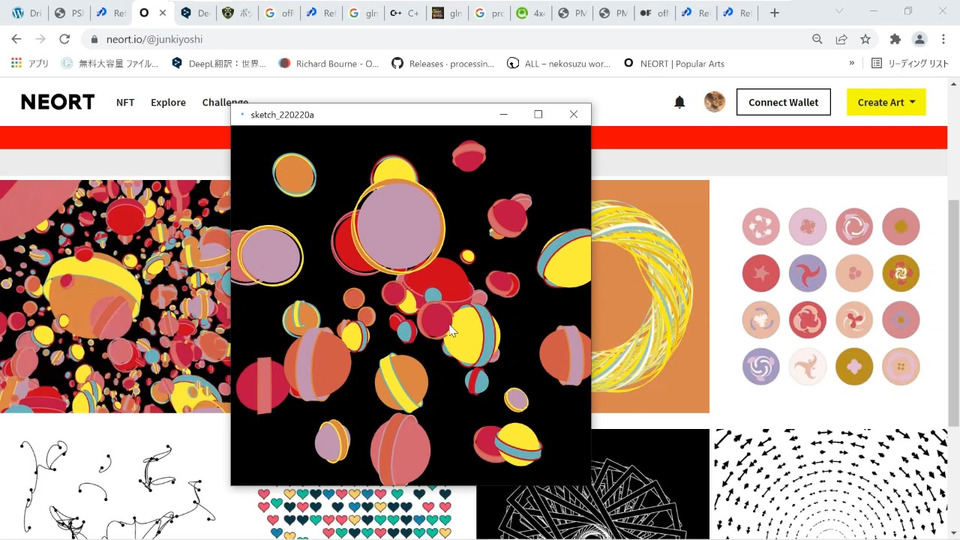Click Connect Wallet button
This screenshot has height=540, width=960.
point(783,102)
